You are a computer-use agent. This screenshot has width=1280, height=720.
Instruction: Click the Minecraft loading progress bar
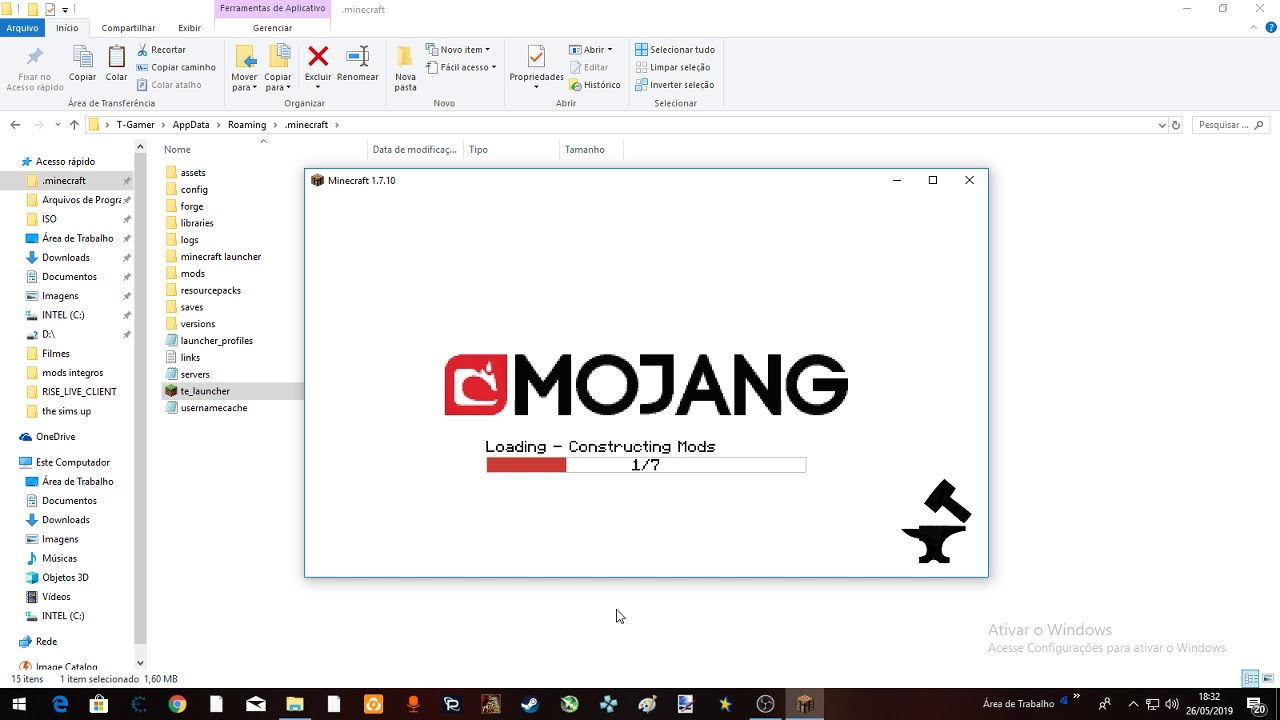click(x=646, y=465)
